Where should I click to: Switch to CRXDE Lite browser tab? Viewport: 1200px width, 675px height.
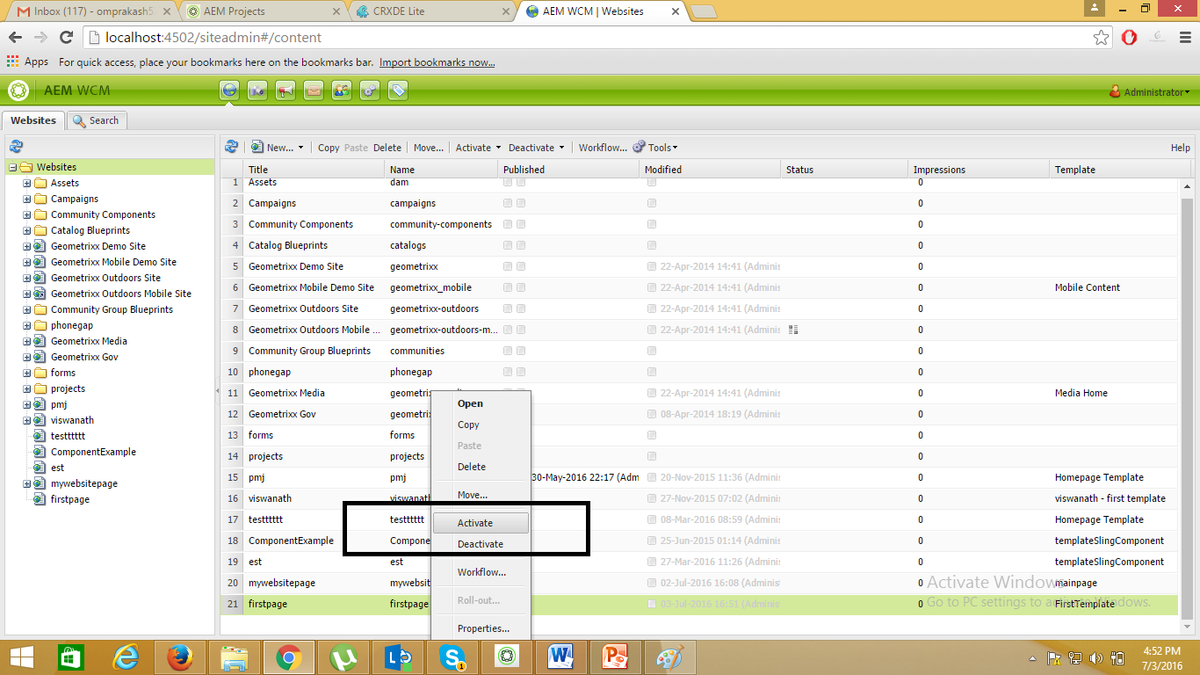point(430,10)
